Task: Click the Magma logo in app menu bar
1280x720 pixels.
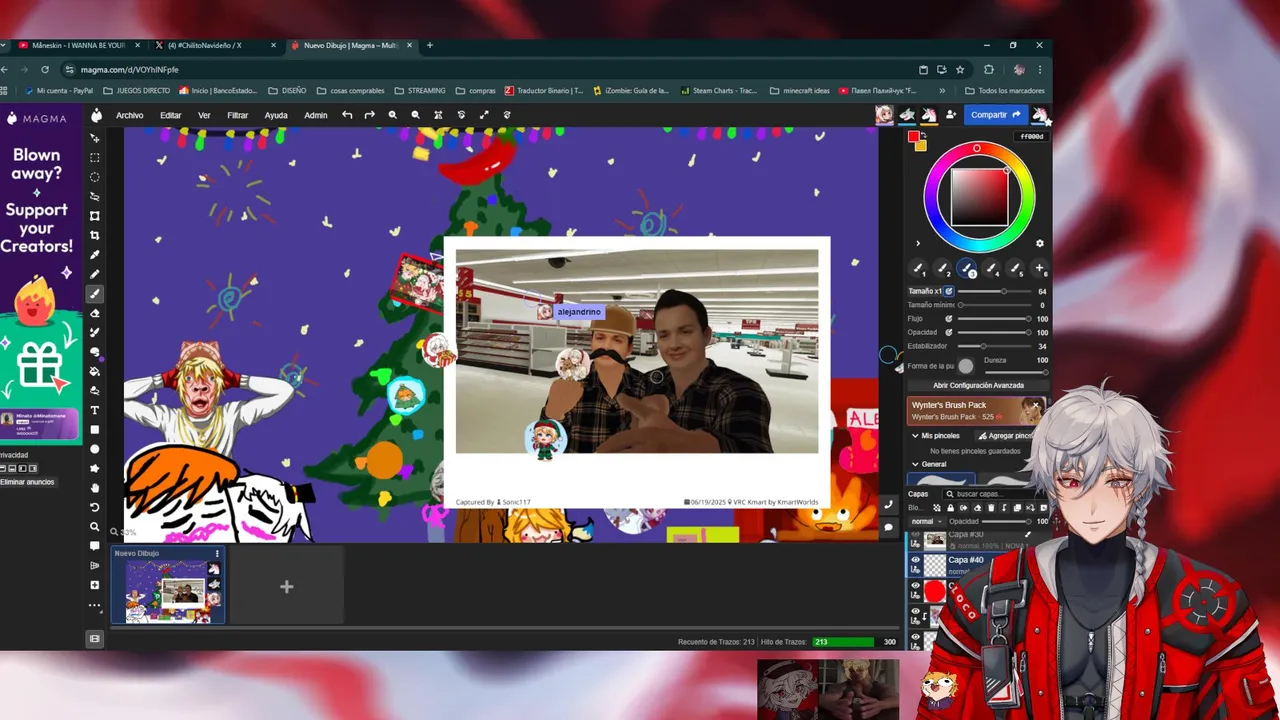Action: [x=96, y=115]
